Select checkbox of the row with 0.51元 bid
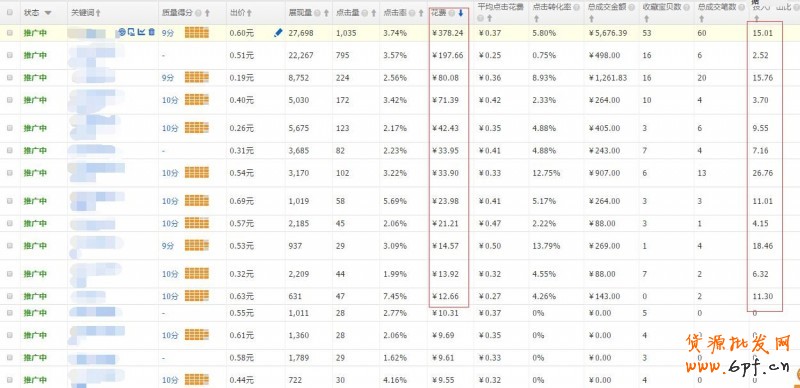 [x=10, y=55]
